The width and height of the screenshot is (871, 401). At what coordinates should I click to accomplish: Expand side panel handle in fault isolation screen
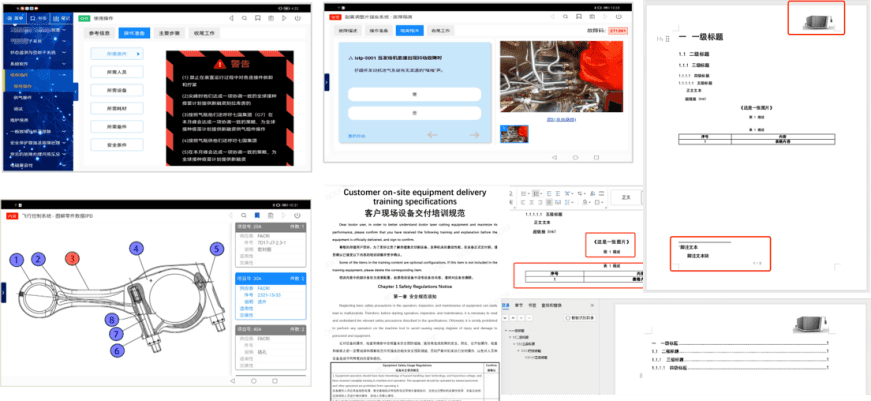pyautogui.click(x=326, y=82)
